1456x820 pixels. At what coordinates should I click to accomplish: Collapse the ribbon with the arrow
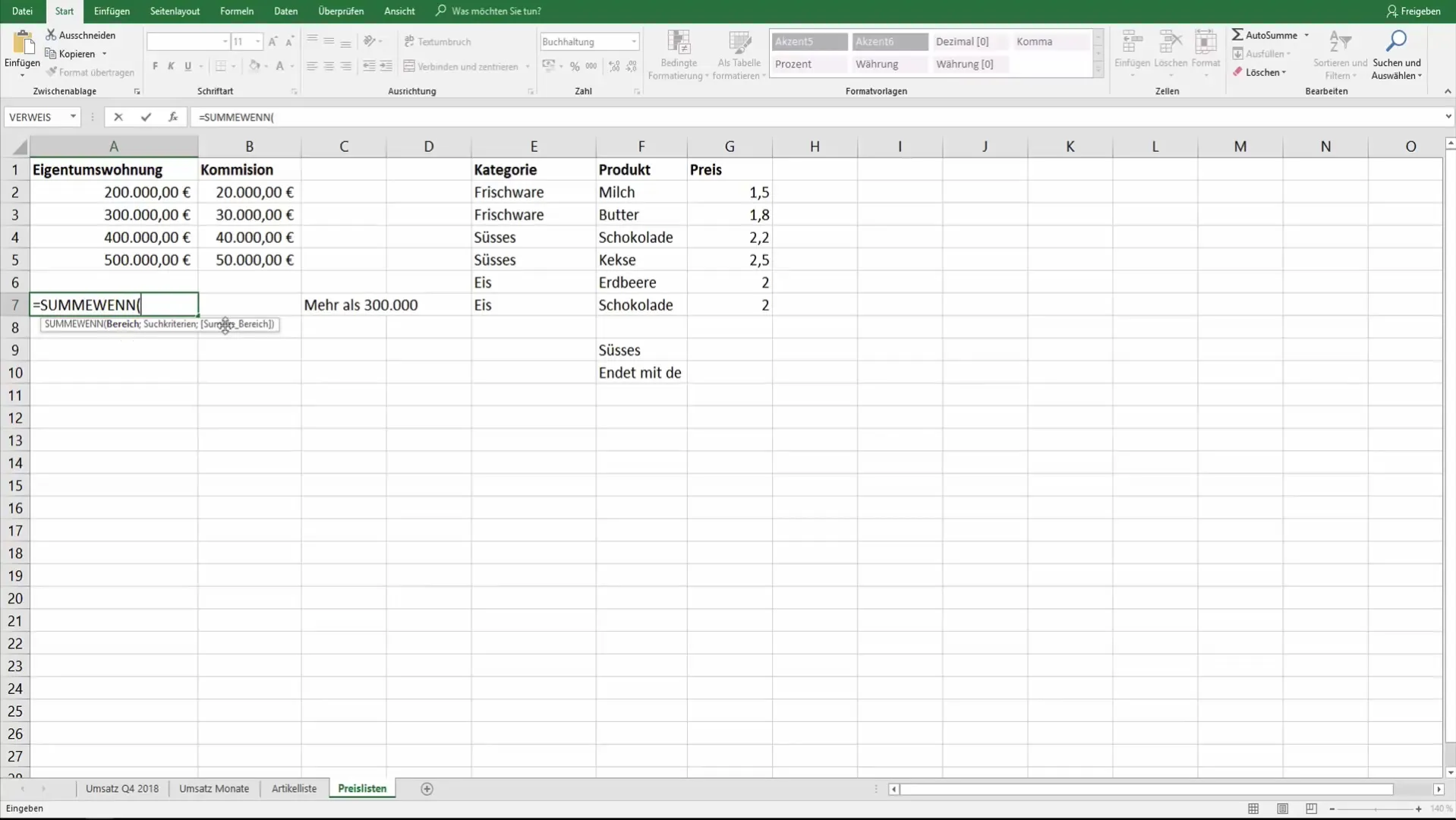[1448, 91]
